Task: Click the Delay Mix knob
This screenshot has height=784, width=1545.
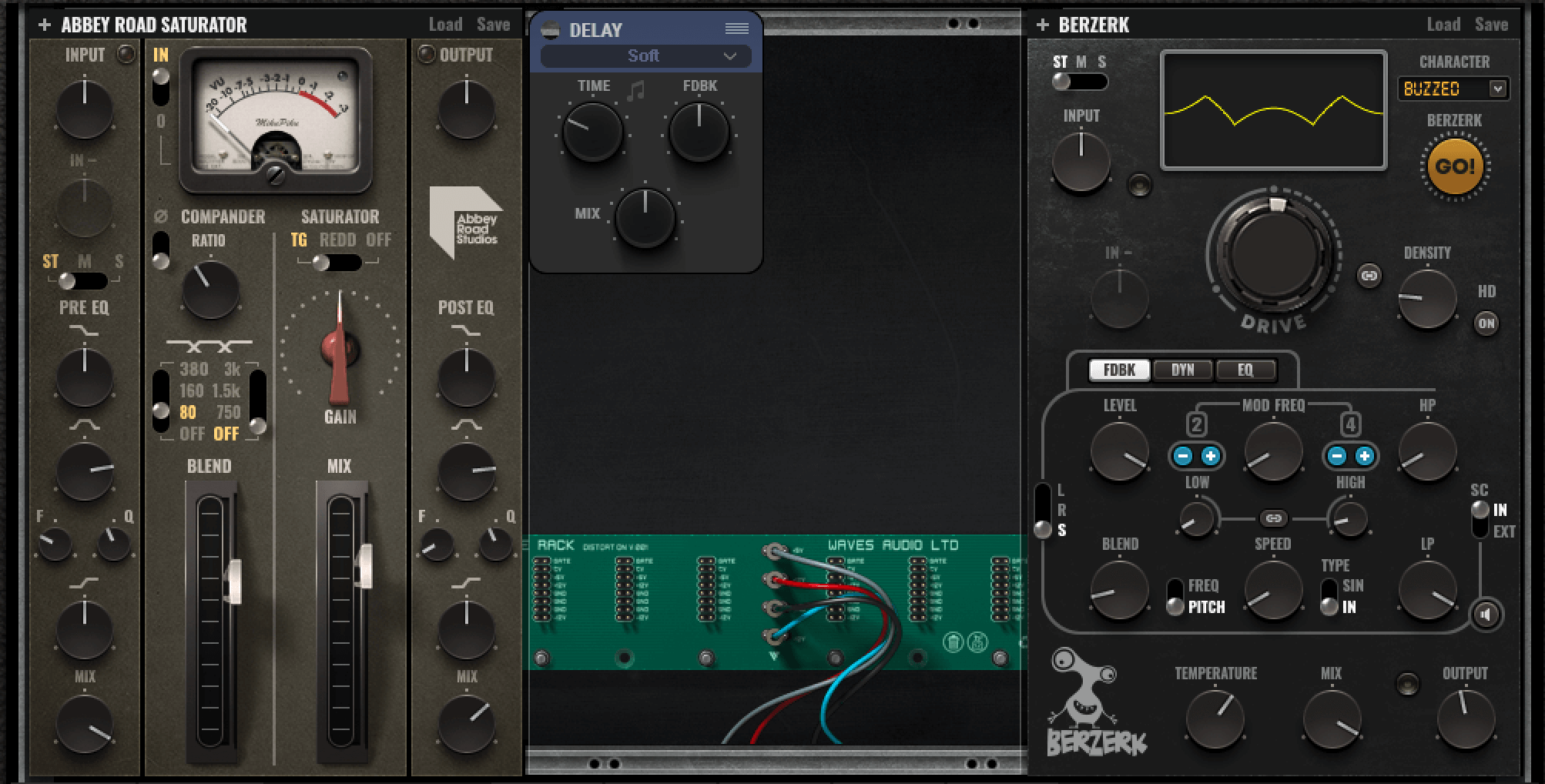Action: coord(645,218)
